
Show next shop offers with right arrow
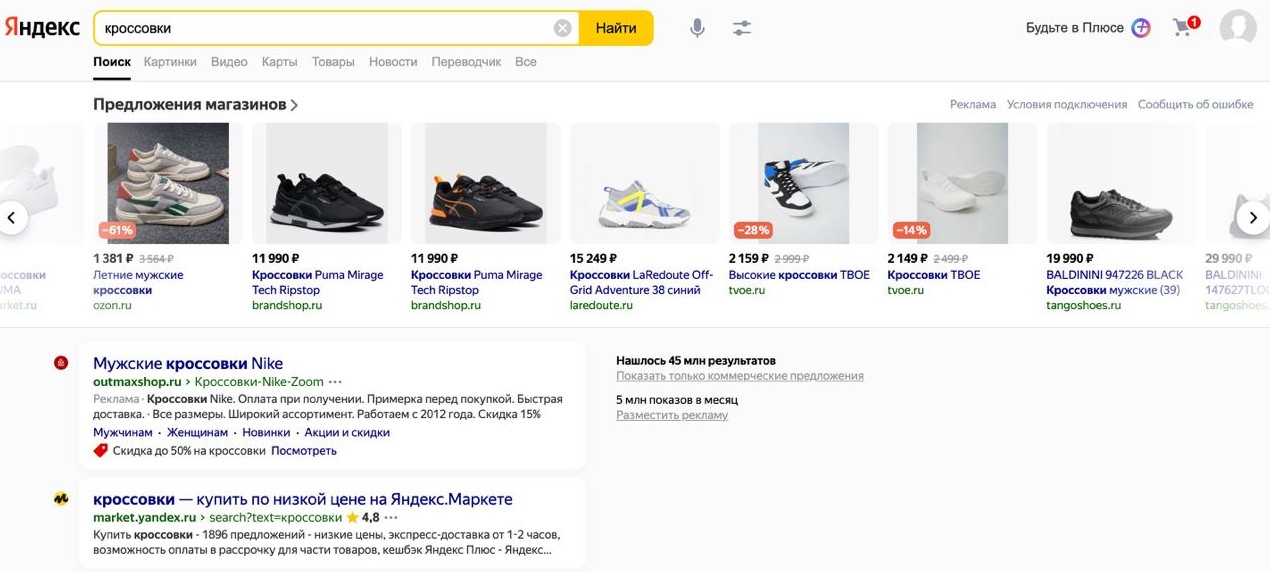click(1252, 217)
